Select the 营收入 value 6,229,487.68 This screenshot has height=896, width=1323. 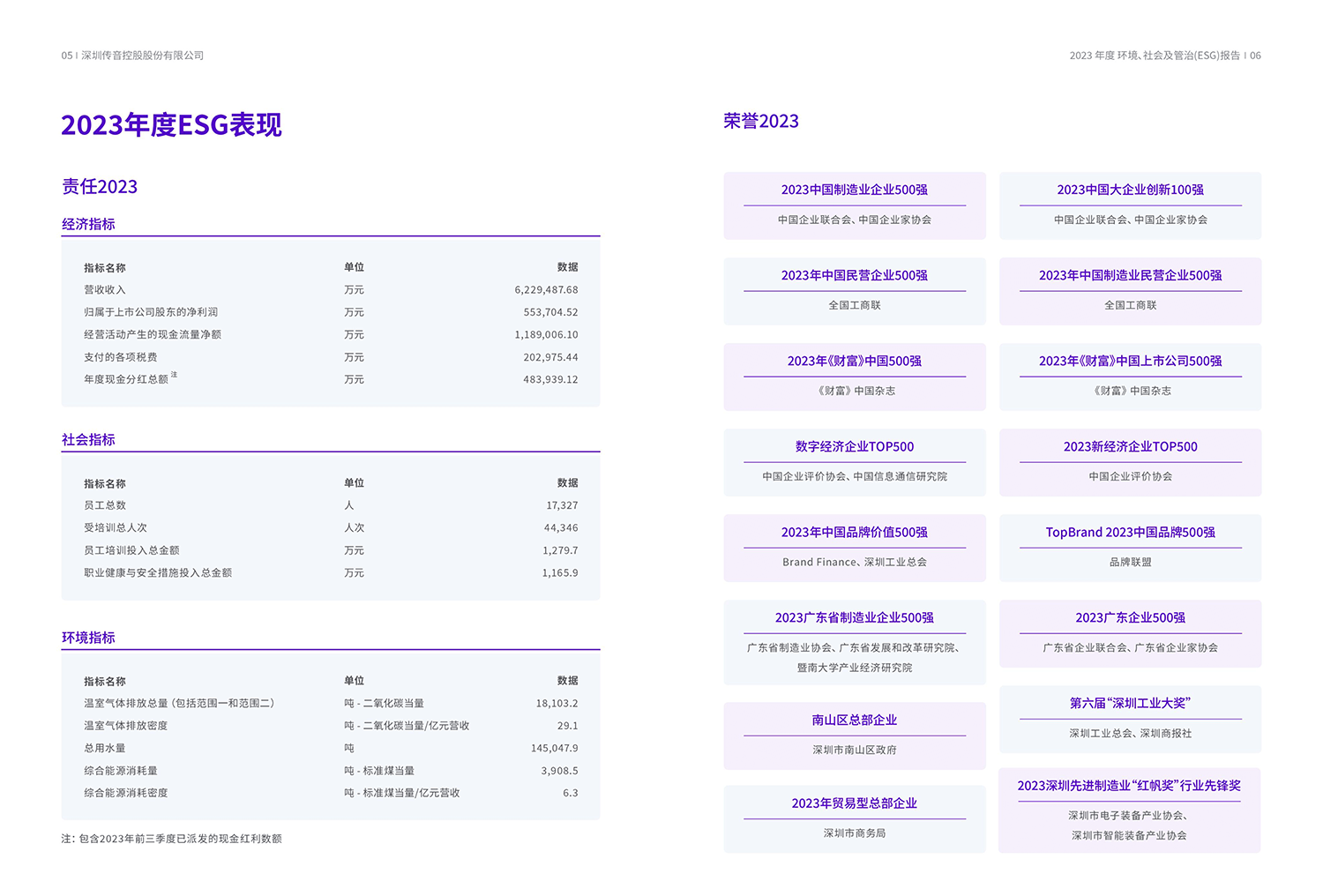pyautogui.click(x=546, y=290)
